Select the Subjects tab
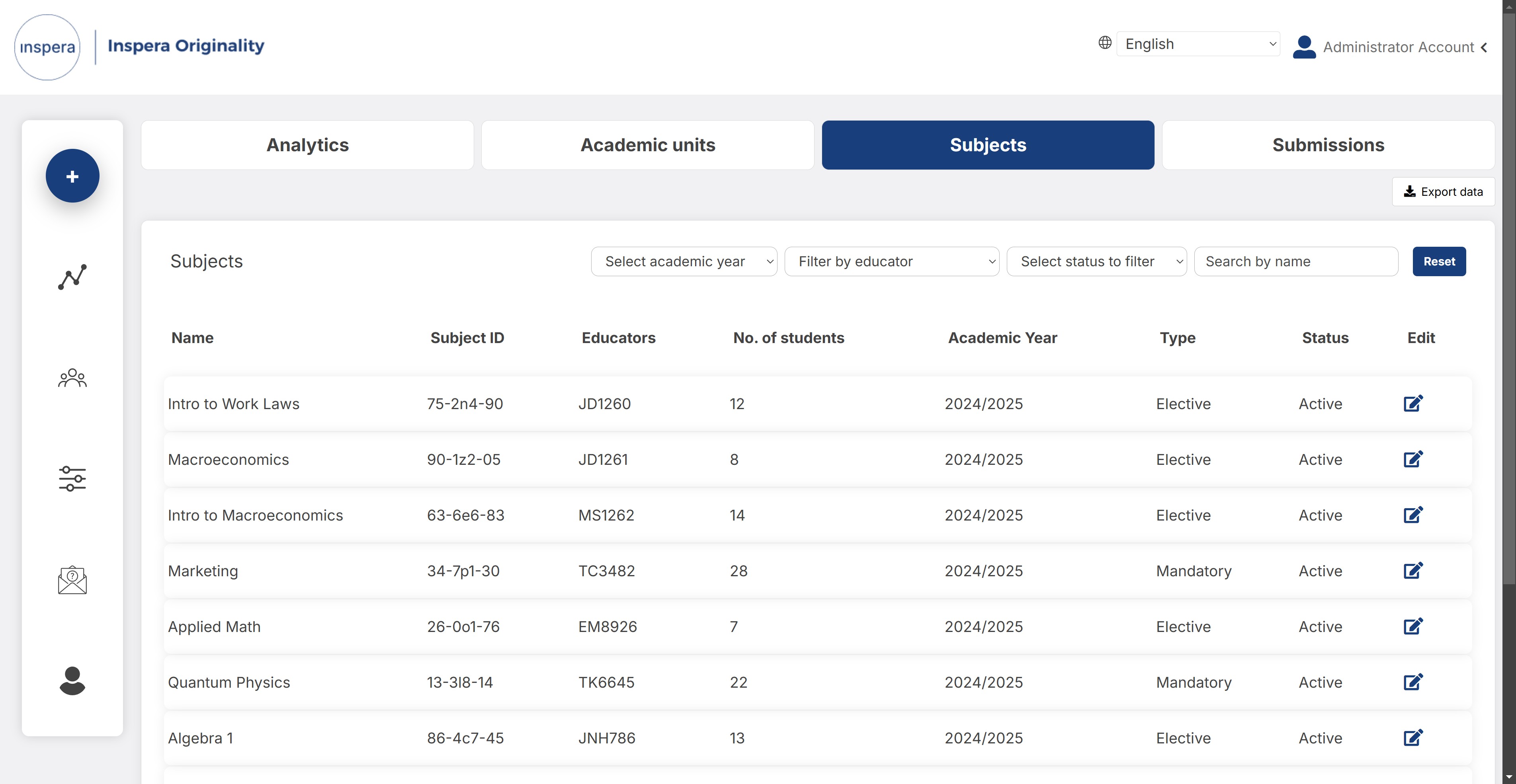This screenshot has height=784, width=1516. coord(988,145)
